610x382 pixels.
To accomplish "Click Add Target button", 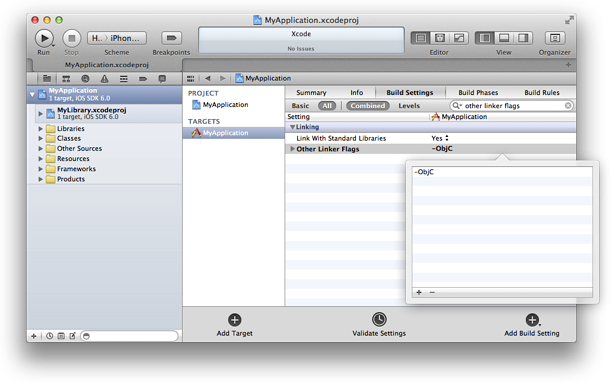I will click(235, 325).
